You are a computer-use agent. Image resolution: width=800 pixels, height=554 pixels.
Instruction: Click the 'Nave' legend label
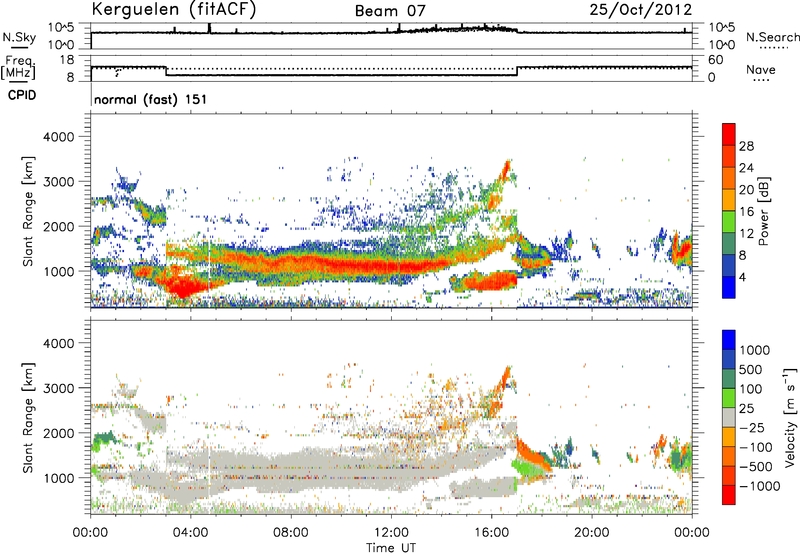(x=761, y=70)
